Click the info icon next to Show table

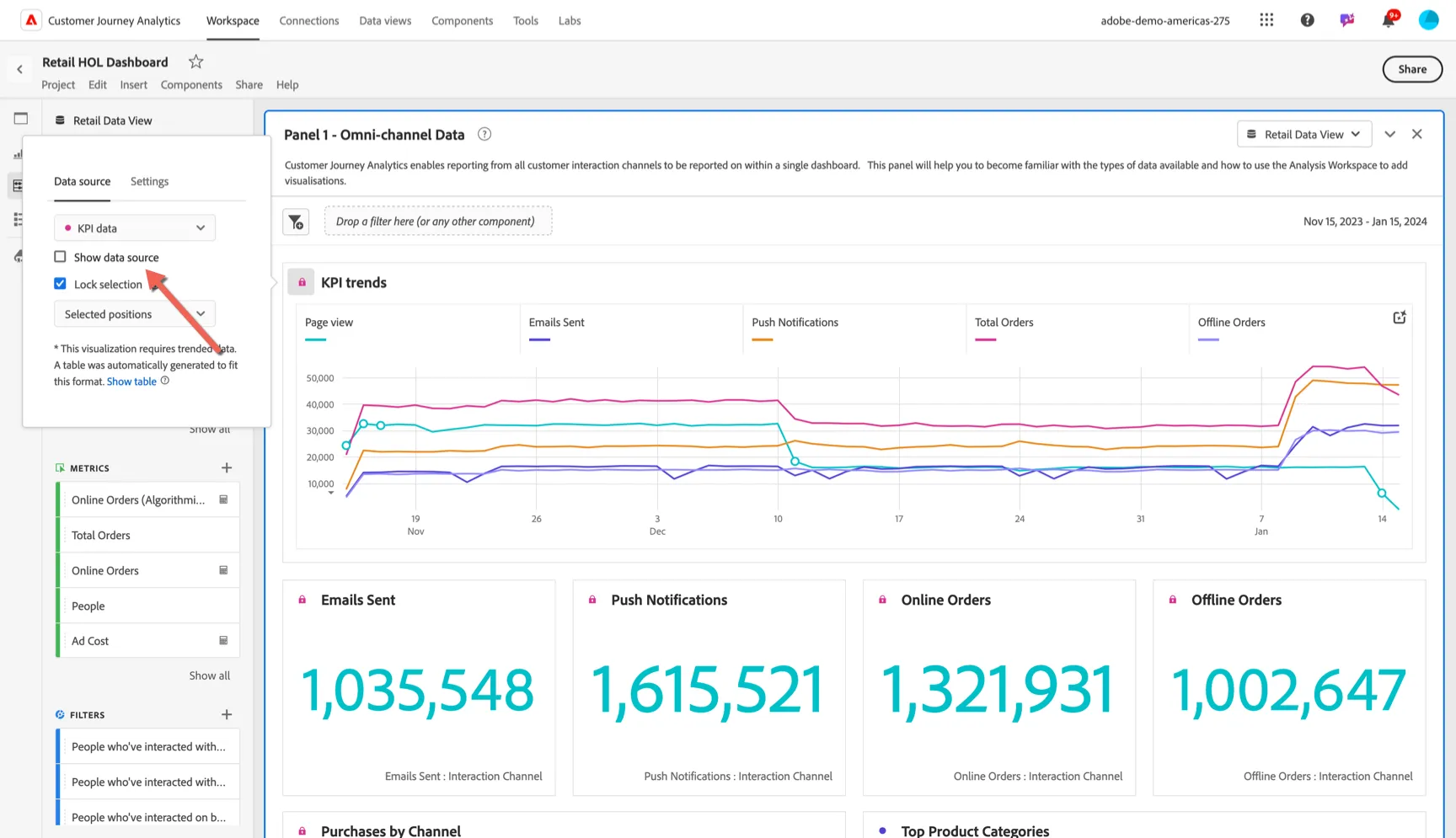tap(165, 381)
